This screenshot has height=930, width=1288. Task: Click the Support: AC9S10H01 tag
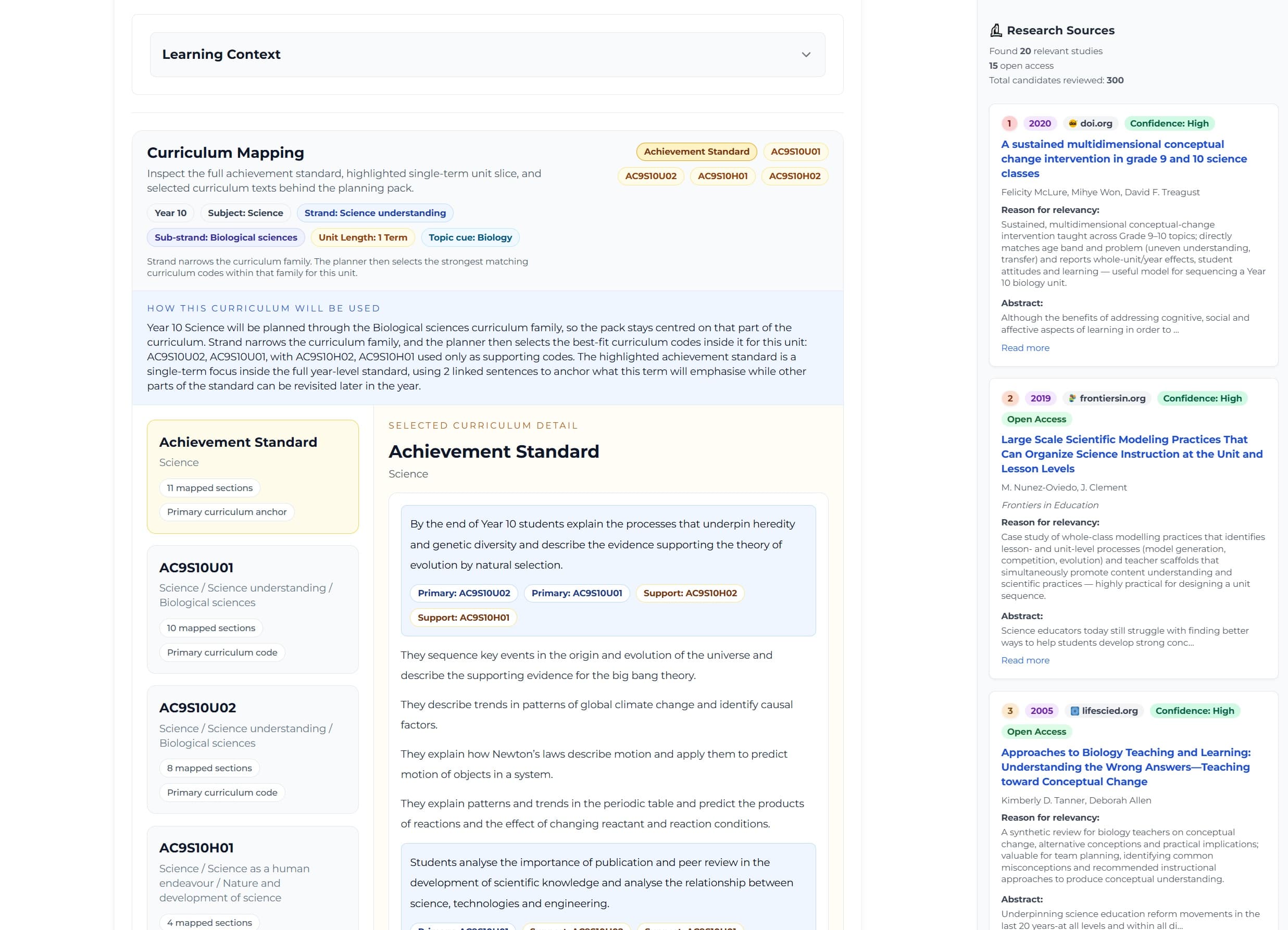[463, 617]
